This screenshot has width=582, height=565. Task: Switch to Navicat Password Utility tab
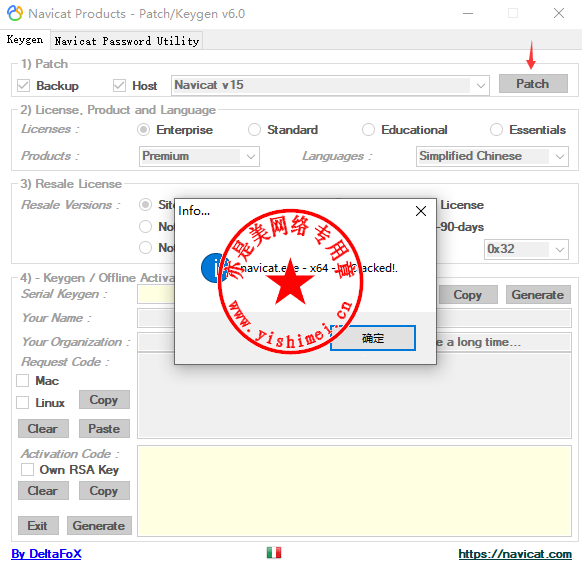[x=127, y=40]
